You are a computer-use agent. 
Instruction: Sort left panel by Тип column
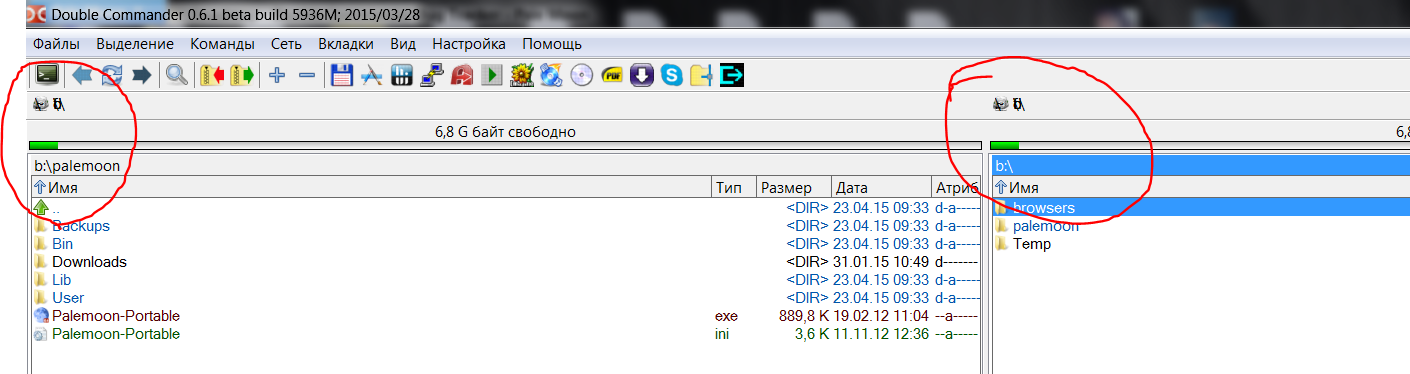click(733, 187)
